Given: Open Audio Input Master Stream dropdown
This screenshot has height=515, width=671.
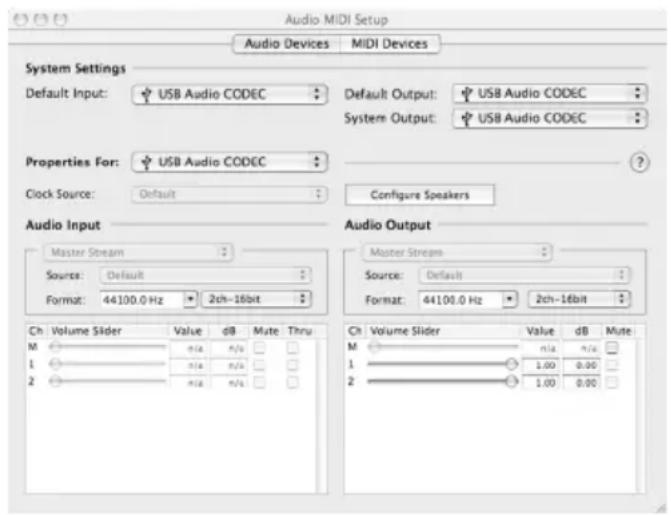Looking at the screenshot, I should point(138,252).
